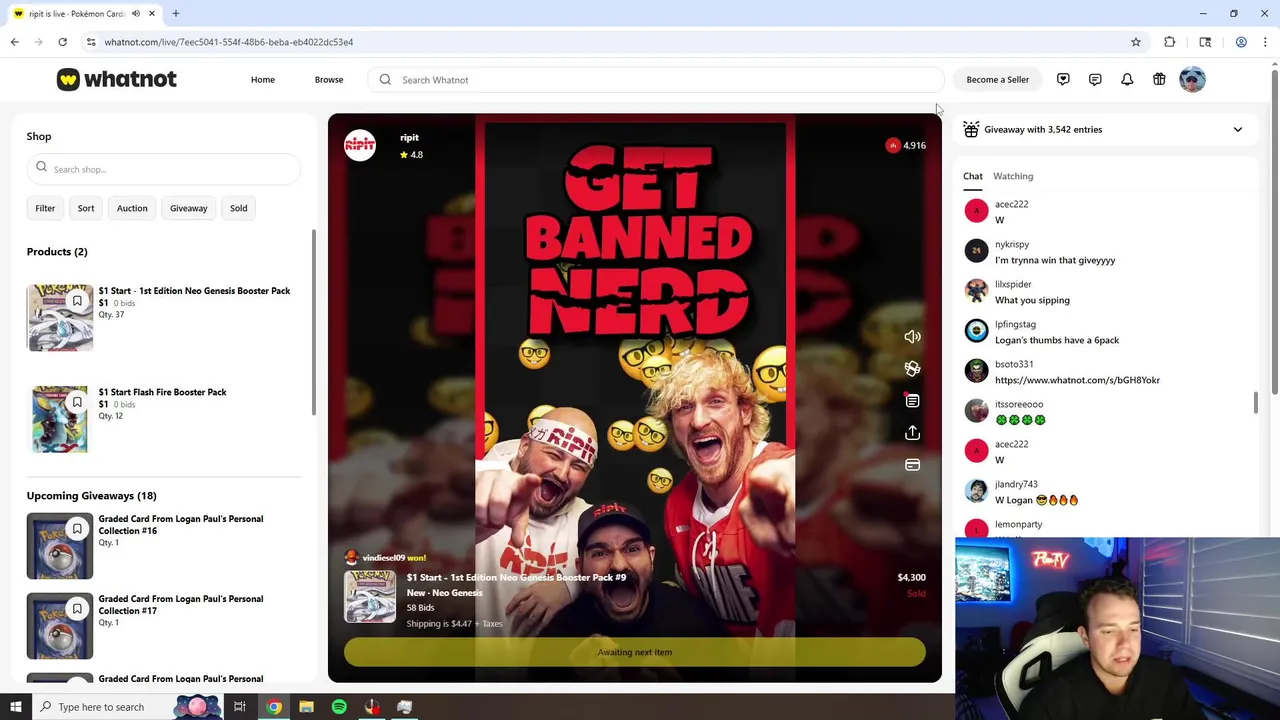
Task: Click lilxspider's message 'What you sipping'
Action: (x=1032, y=300)
